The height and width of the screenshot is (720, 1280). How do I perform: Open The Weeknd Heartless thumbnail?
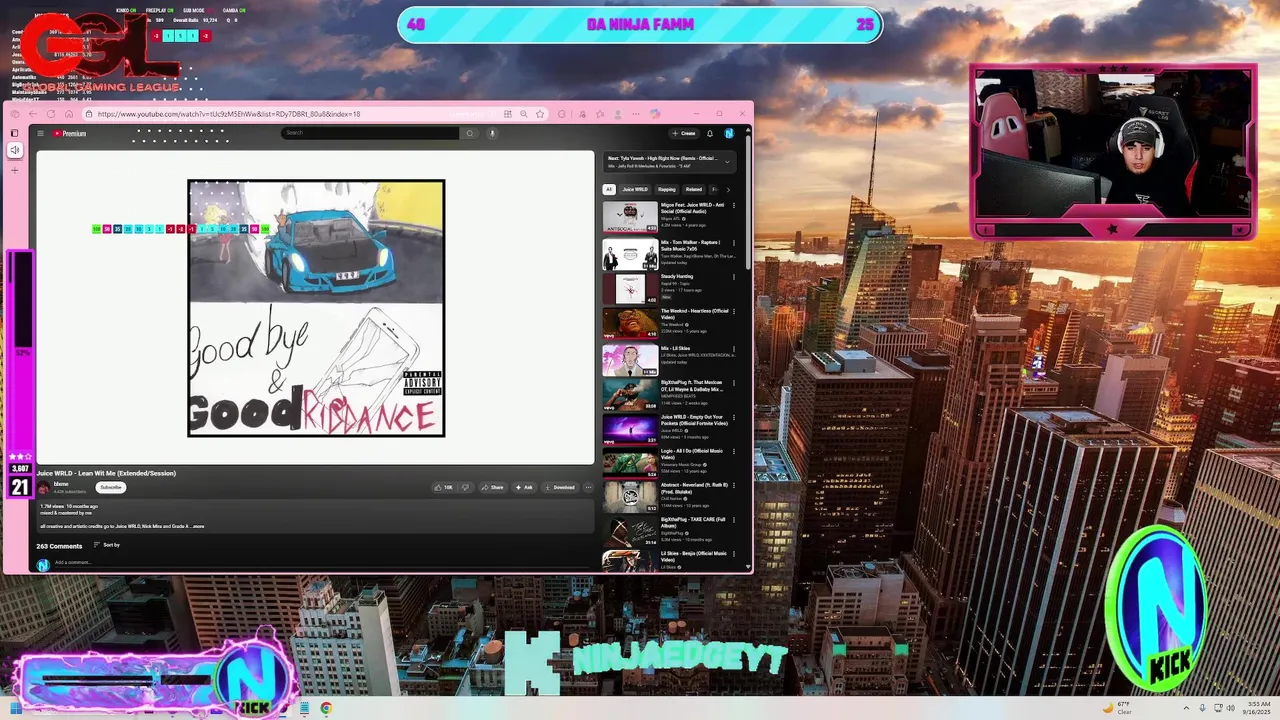pos(630,323)
